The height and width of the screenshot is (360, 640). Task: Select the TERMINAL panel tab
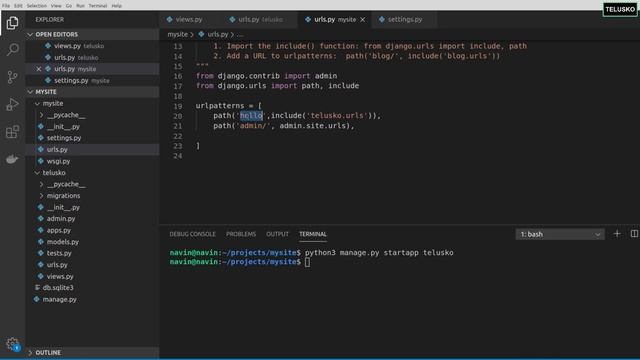[x=313, y=234]
